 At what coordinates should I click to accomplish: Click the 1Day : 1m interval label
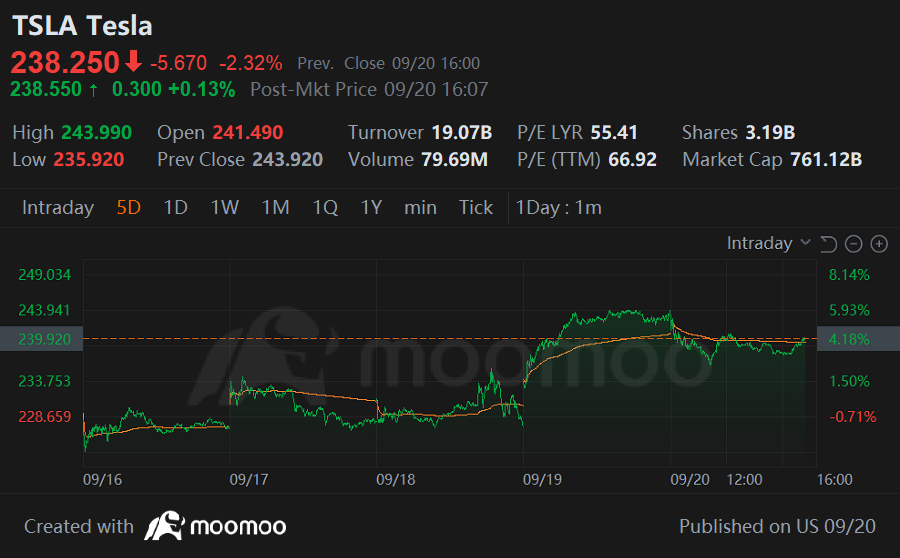coord(558,207)
